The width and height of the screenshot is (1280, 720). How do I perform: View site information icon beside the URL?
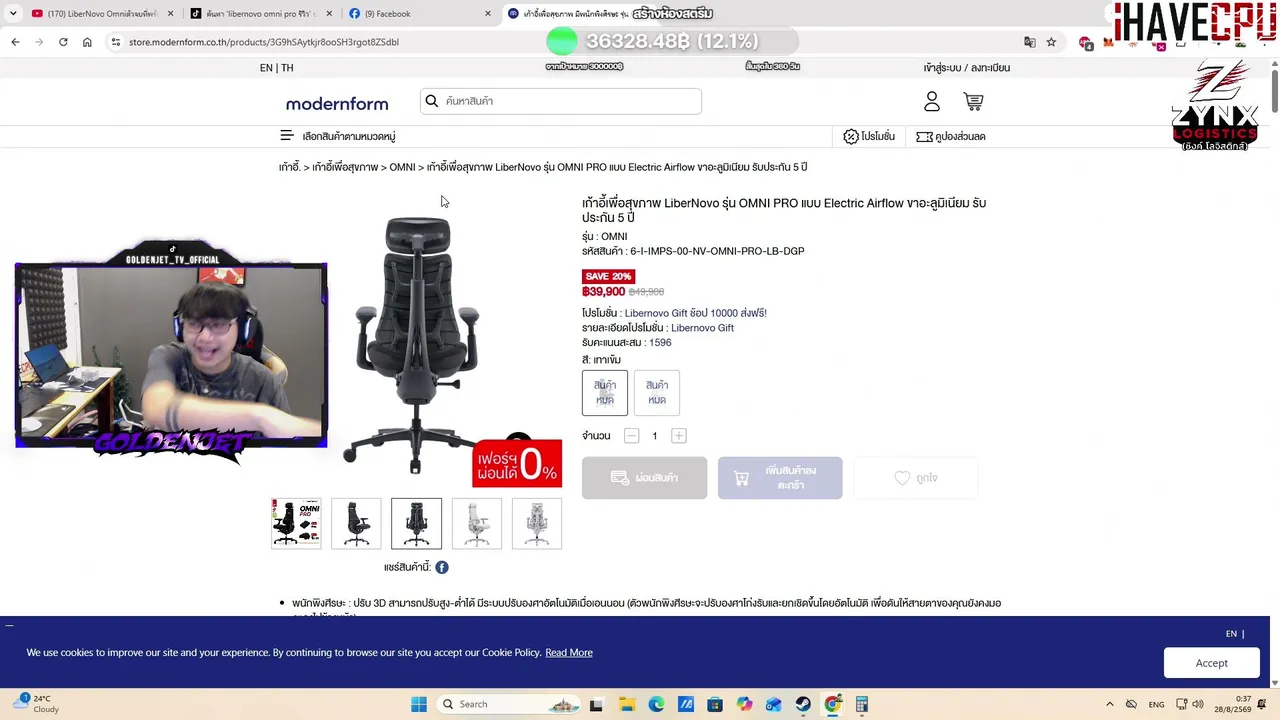[x=116, y=42]
